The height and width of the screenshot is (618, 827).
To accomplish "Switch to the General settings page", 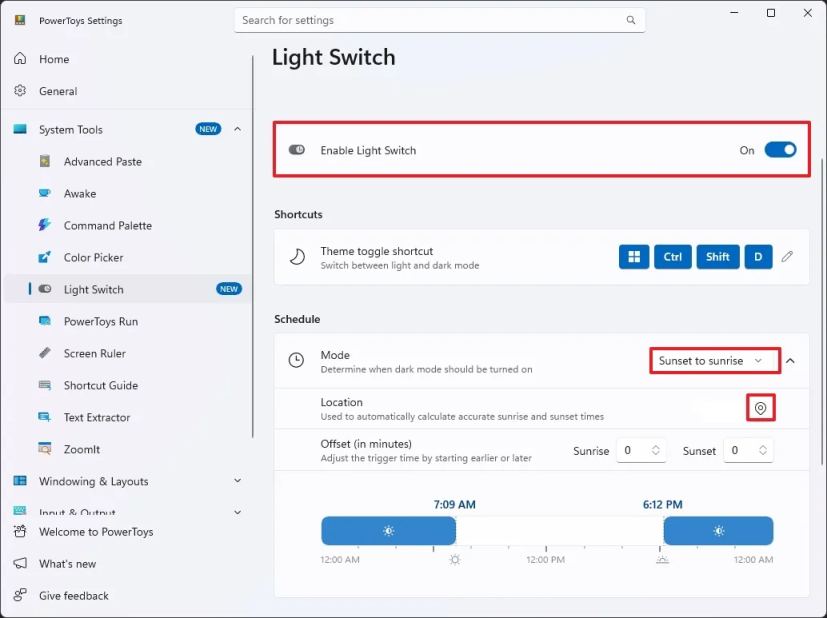I will pos(60,91).
